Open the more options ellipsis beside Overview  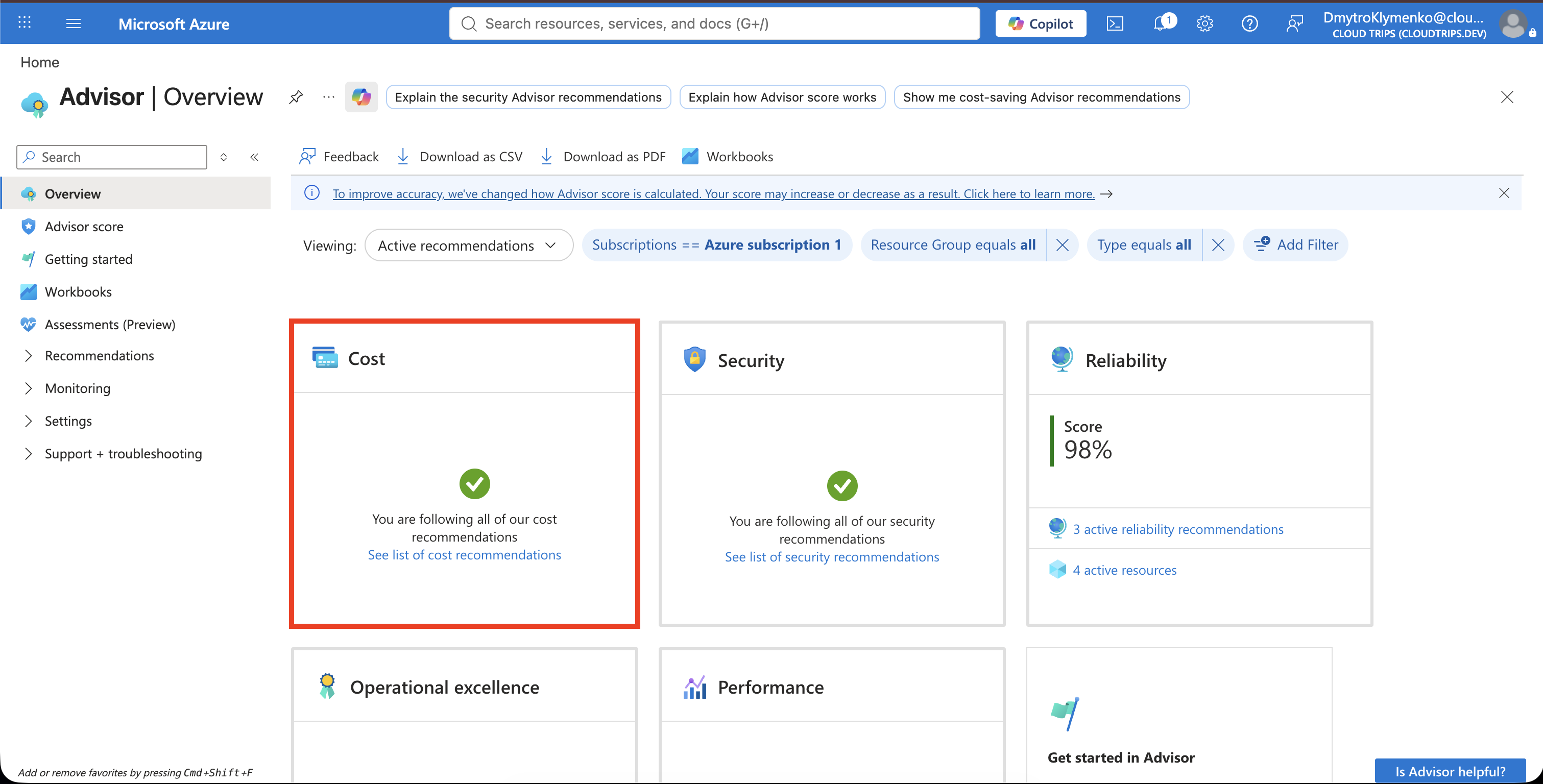(328, 97)
